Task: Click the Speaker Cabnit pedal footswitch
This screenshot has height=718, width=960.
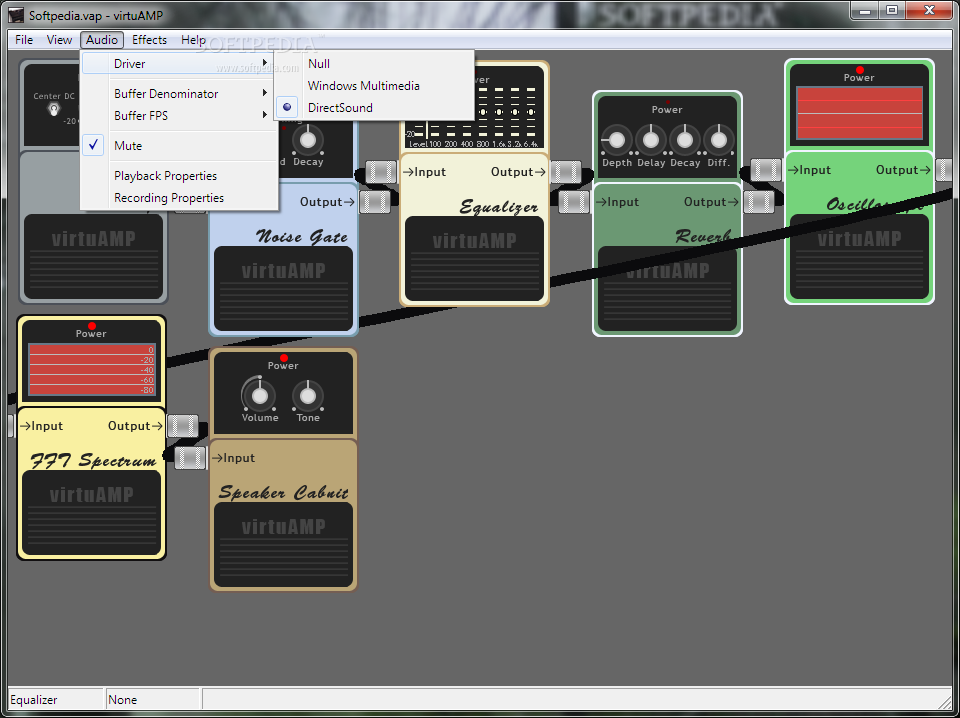Action: tap(283, 544)
